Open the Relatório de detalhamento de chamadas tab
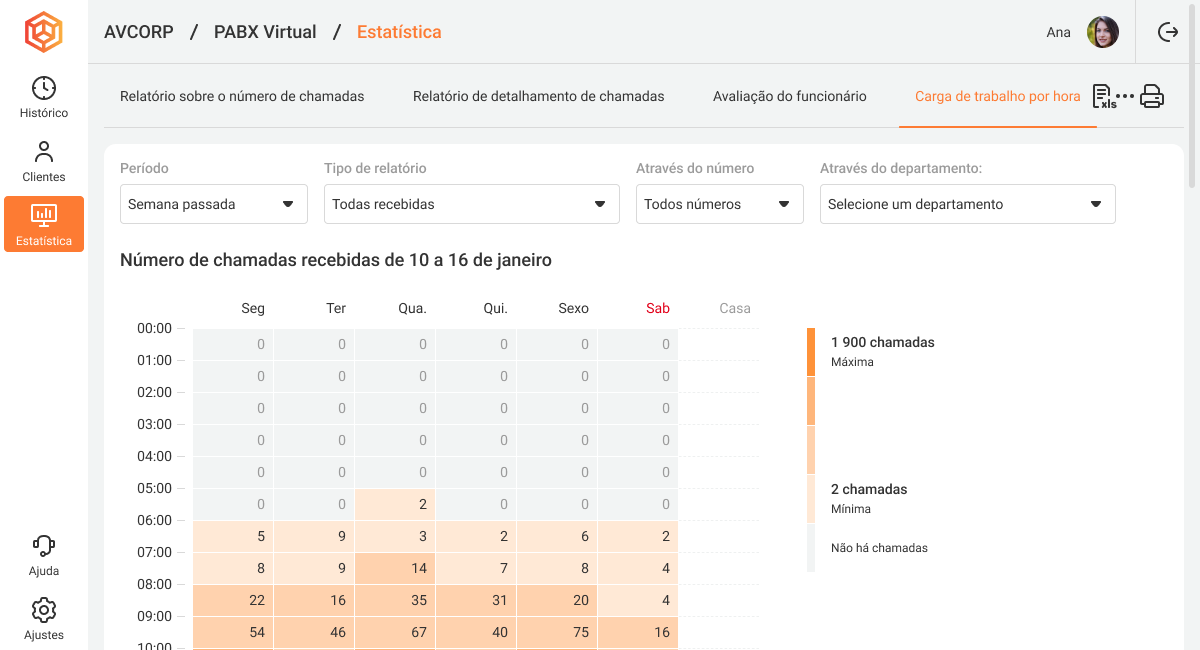This screenshot has height=650, width=1200. coord(538,97)
